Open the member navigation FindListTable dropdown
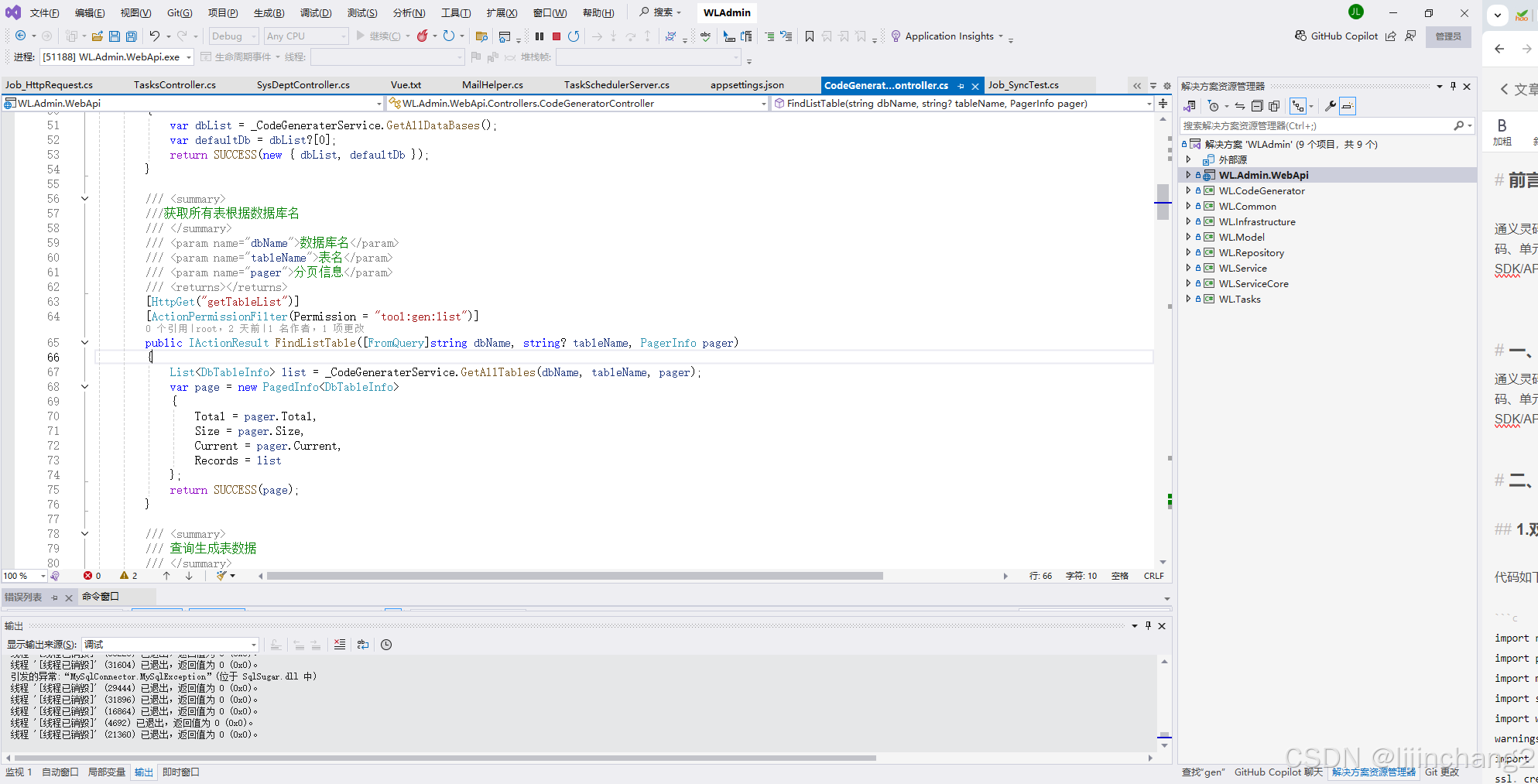This screenshot has height=784, width=1538. pos(1149,103)
